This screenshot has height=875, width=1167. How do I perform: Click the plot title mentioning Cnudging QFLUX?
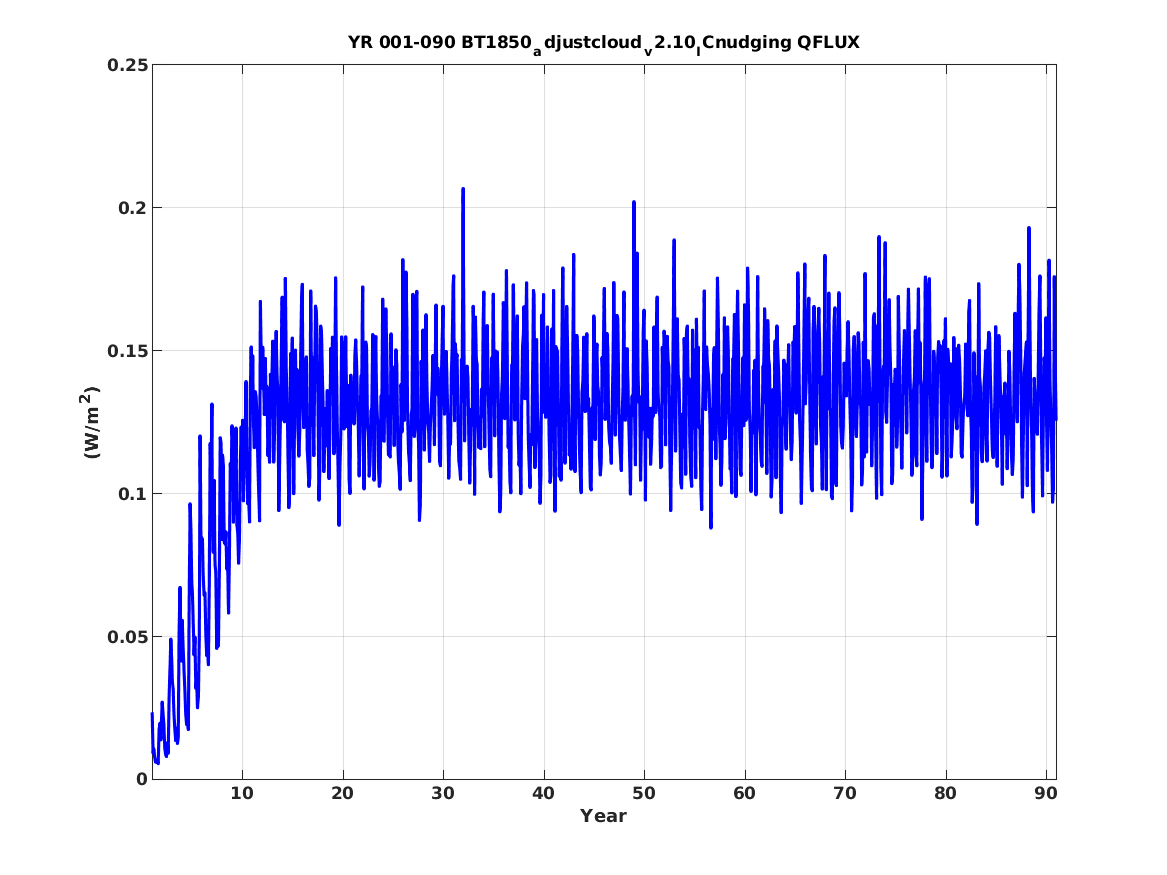[604, 43]
